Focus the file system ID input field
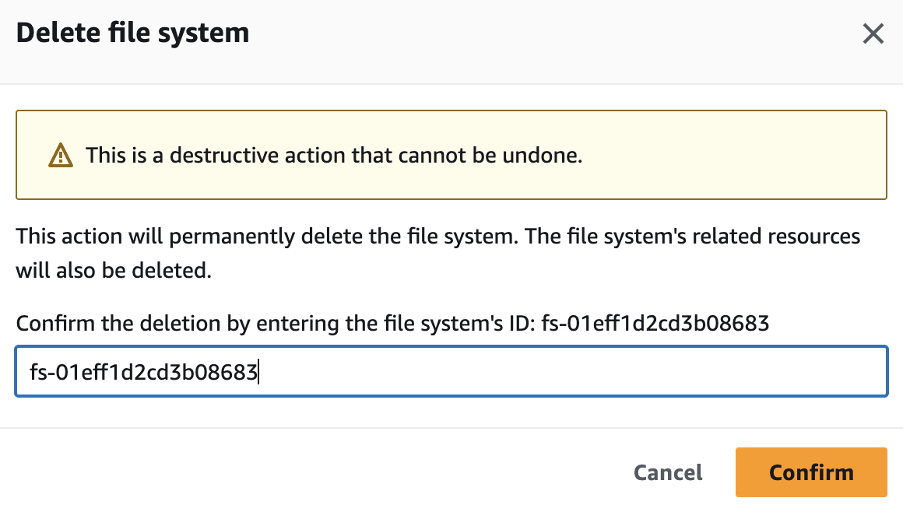This screenshot has width=904, height=512. pyautogui.click(x=451, y=371)
